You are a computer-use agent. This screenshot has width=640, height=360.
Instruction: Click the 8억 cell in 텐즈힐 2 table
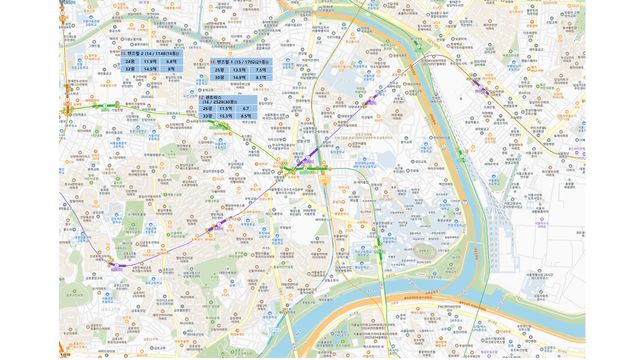coord(171,69)
